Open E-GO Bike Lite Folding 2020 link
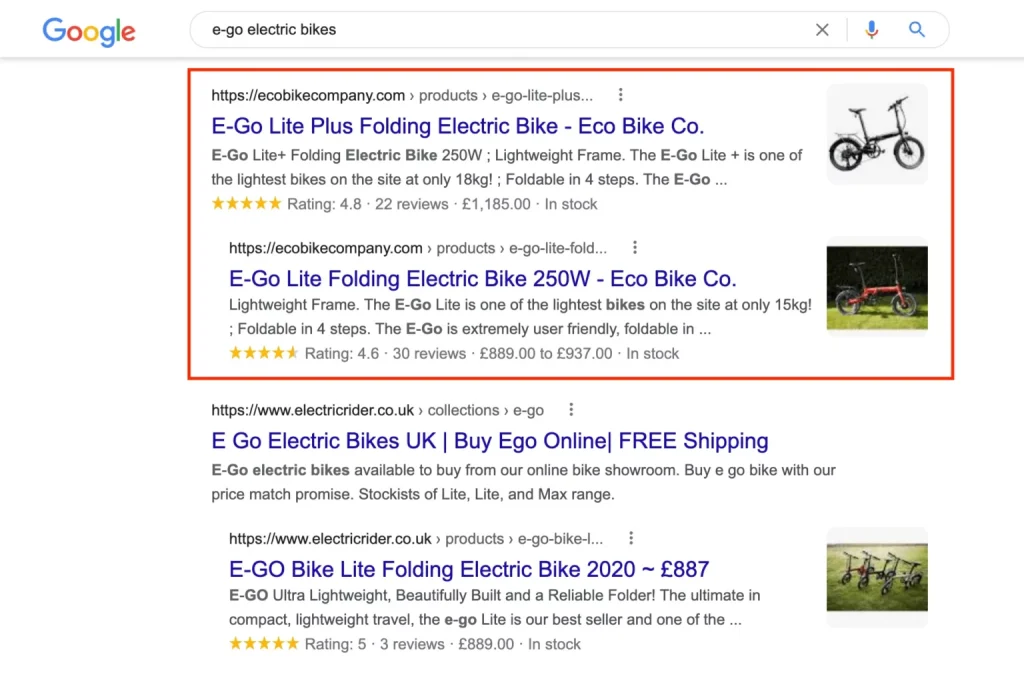Viewport: 1024px width, 695px height. click(x=469, y=569)
